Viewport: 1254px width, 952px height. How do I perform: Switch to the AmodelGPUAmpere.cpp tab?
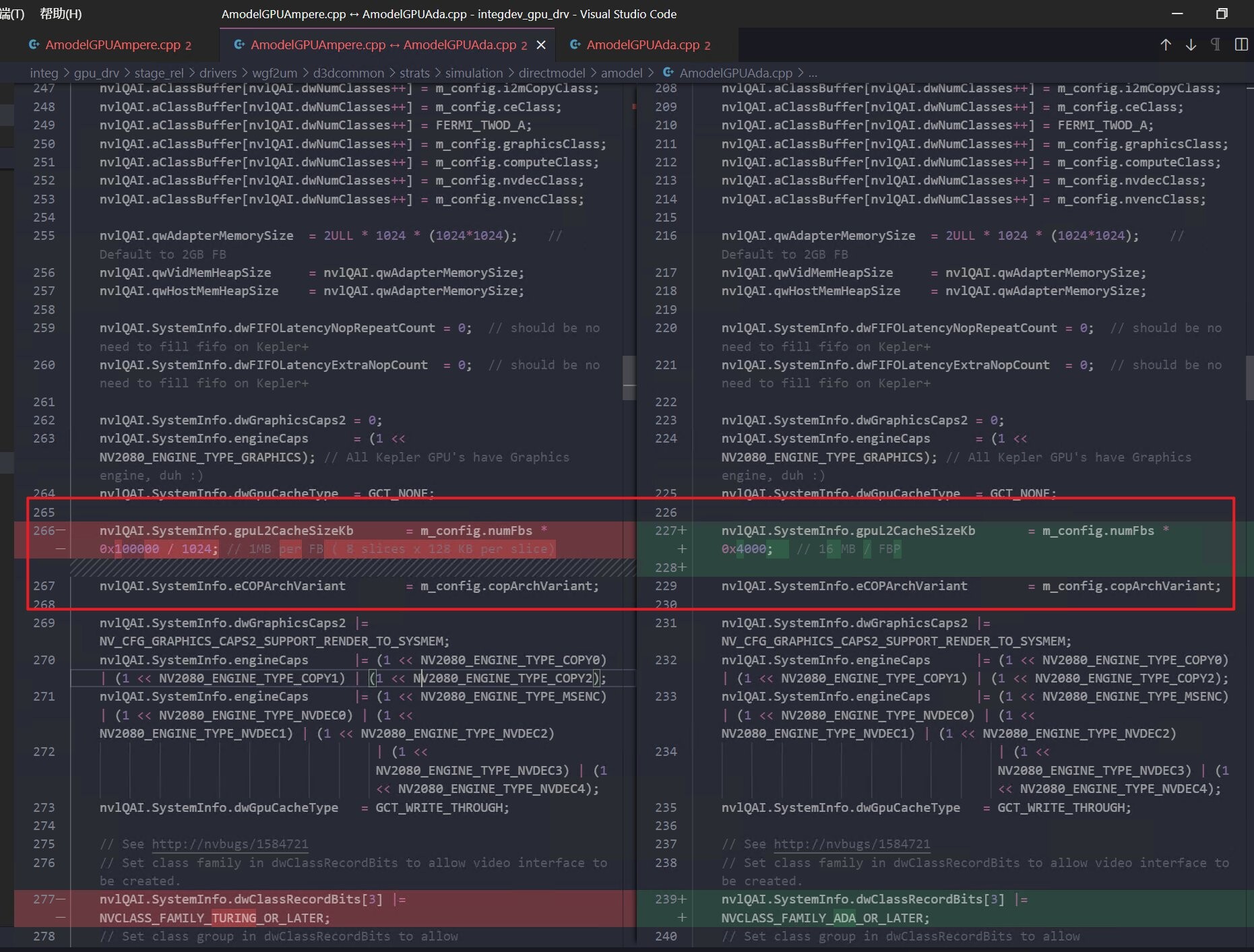point(113,45)
